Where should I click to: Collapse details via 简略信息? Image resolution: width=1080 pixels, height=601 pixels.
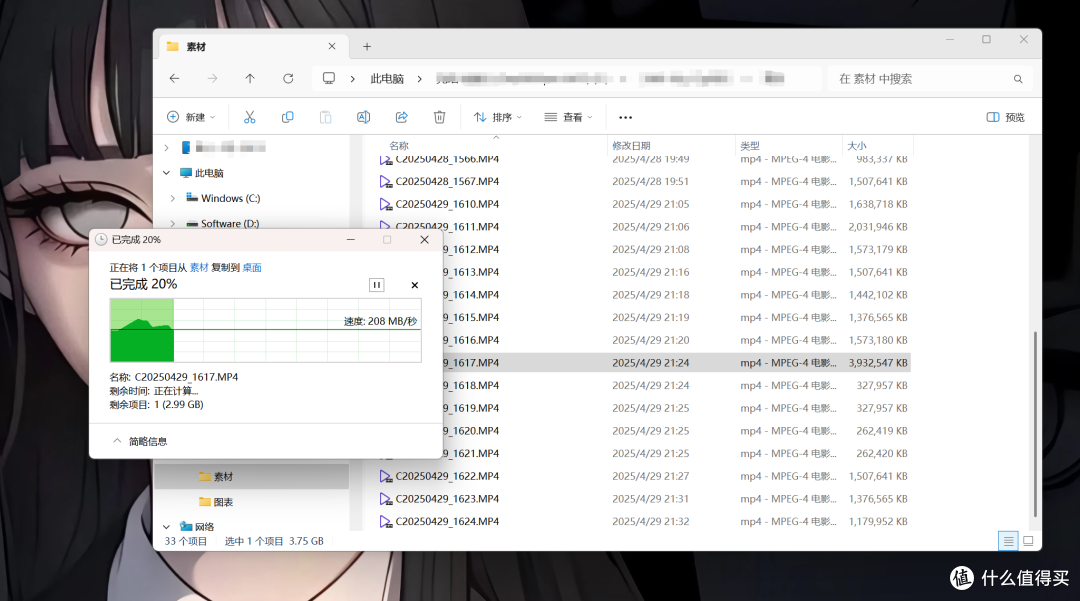[x=139, y=441]
